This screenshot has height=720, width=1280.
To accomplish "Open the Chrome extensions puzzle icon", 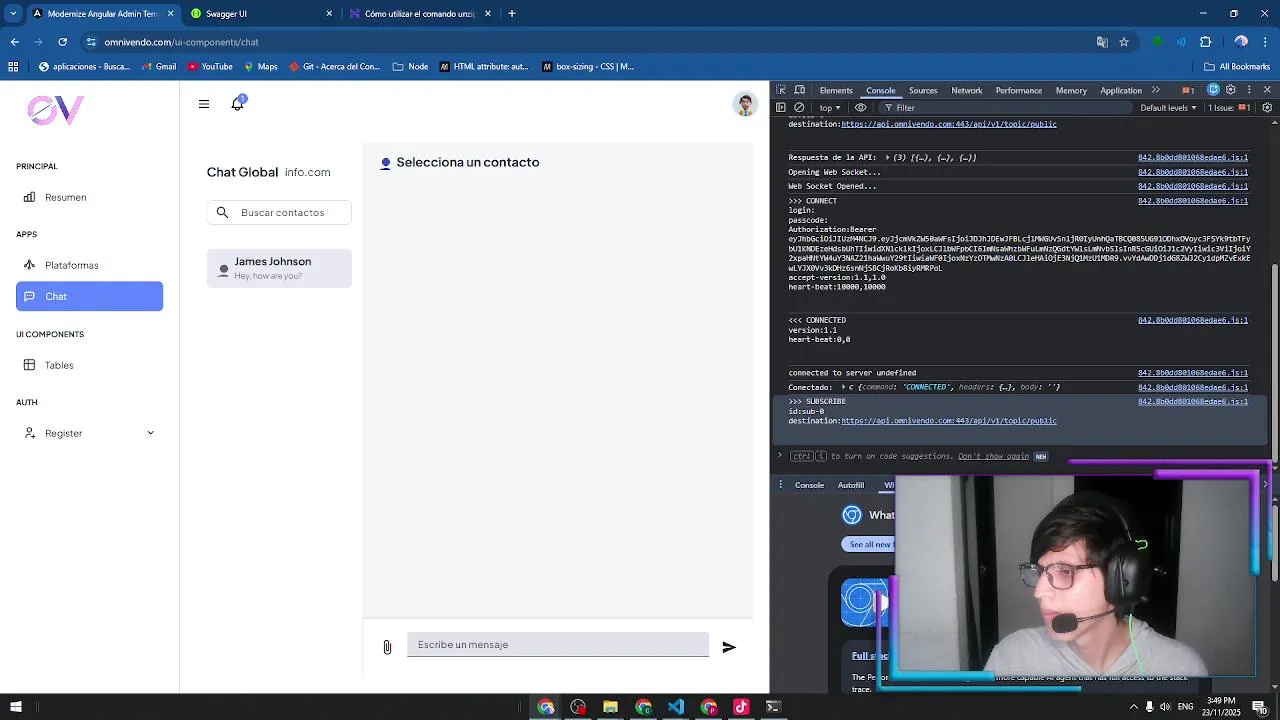I will tap(1205, 42).
